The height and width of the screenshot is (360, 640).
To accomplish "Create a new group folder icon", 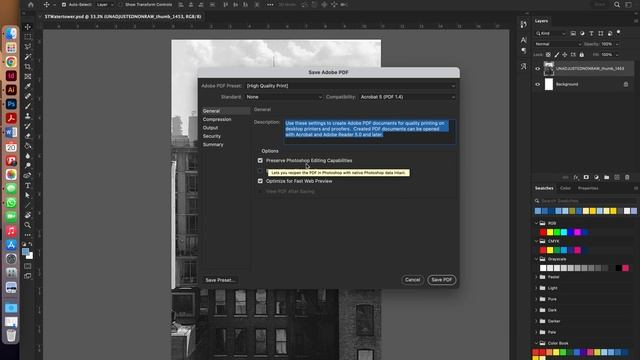I will 607,177.
